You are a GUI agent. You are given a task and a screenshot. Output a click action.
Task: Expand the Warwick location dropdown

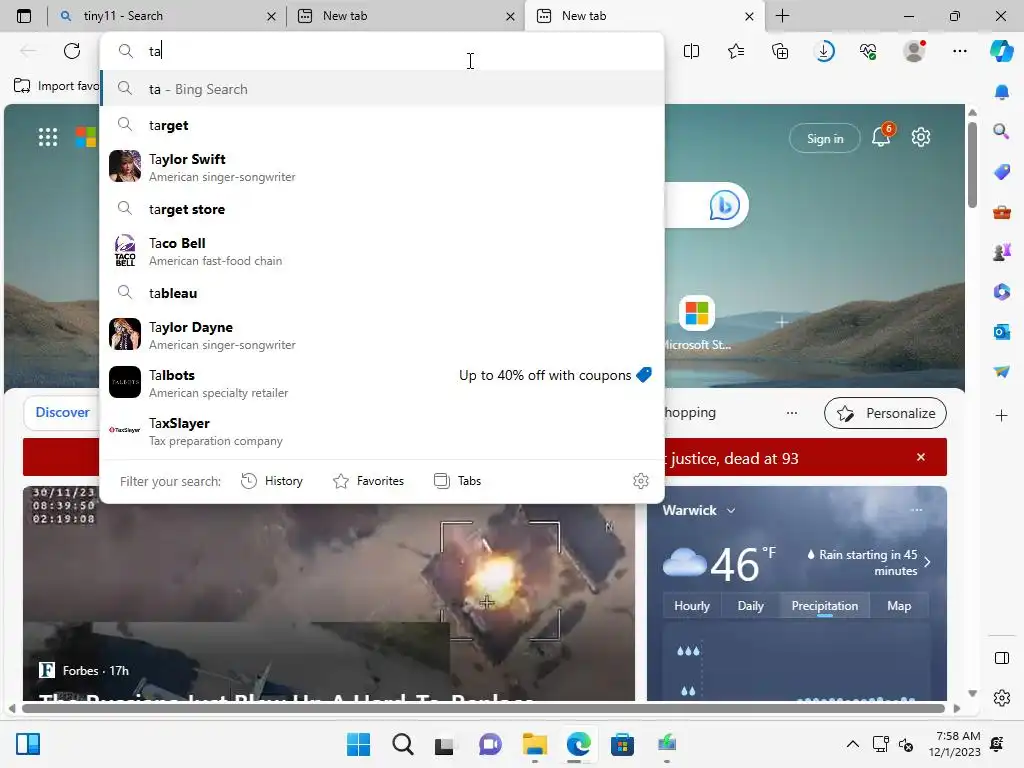pyautogui.click(x=731, y=511)
